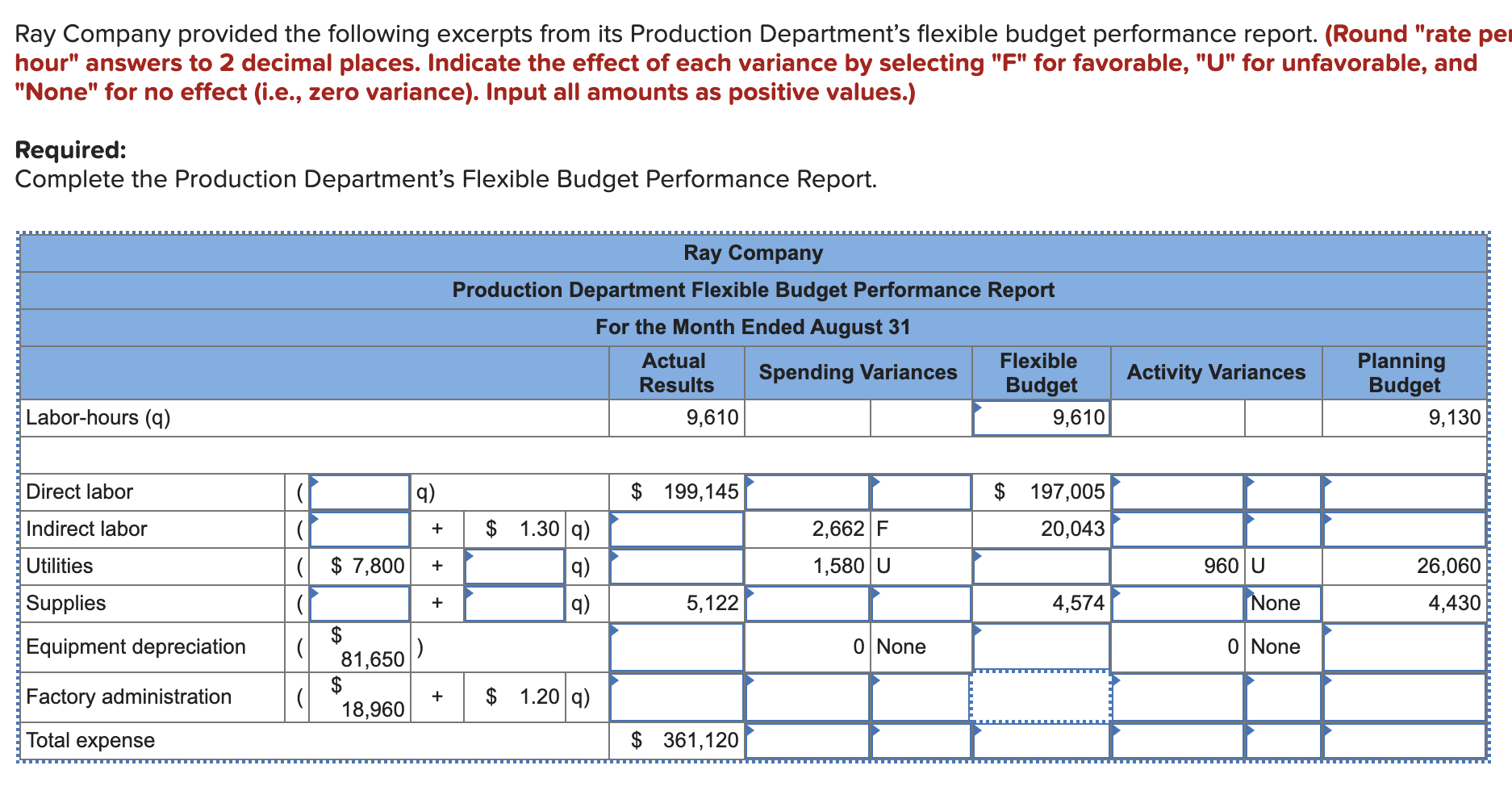The height and width of the screenshot is (799, 1512).
Task: Click Supplies flexible budget 4,574
Action: click(1079, 603)
